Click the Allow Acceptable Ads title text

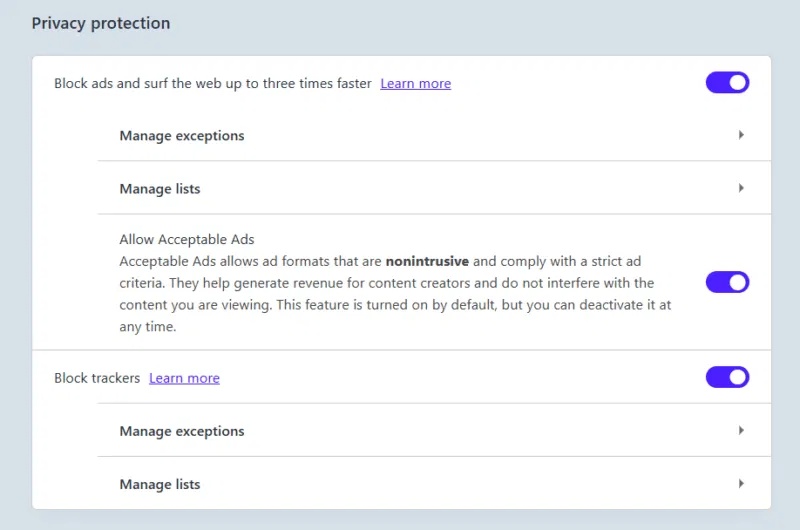click(187, 240)
